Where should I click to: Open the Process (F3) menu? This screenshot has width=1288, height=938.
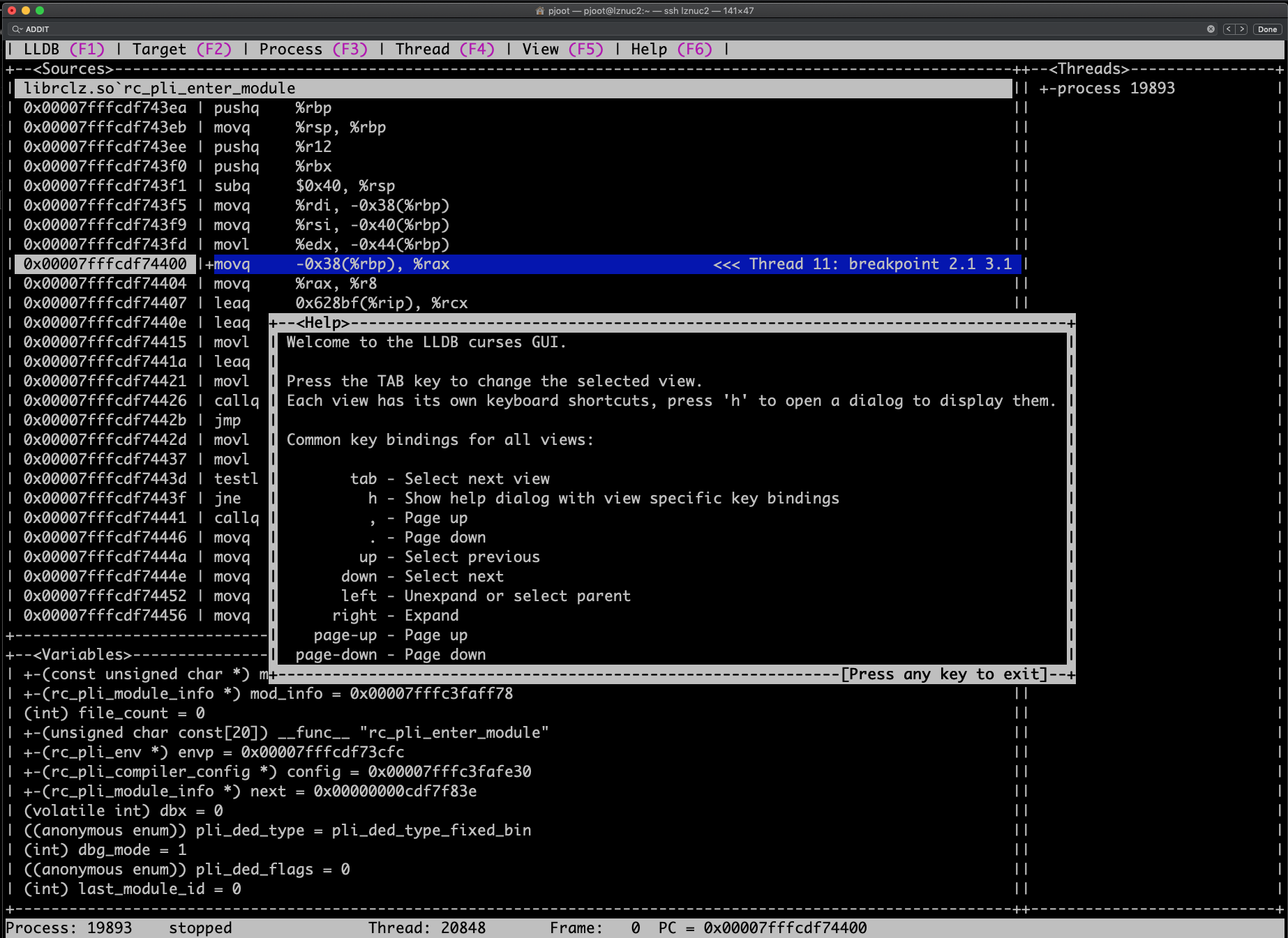(313, 50)
